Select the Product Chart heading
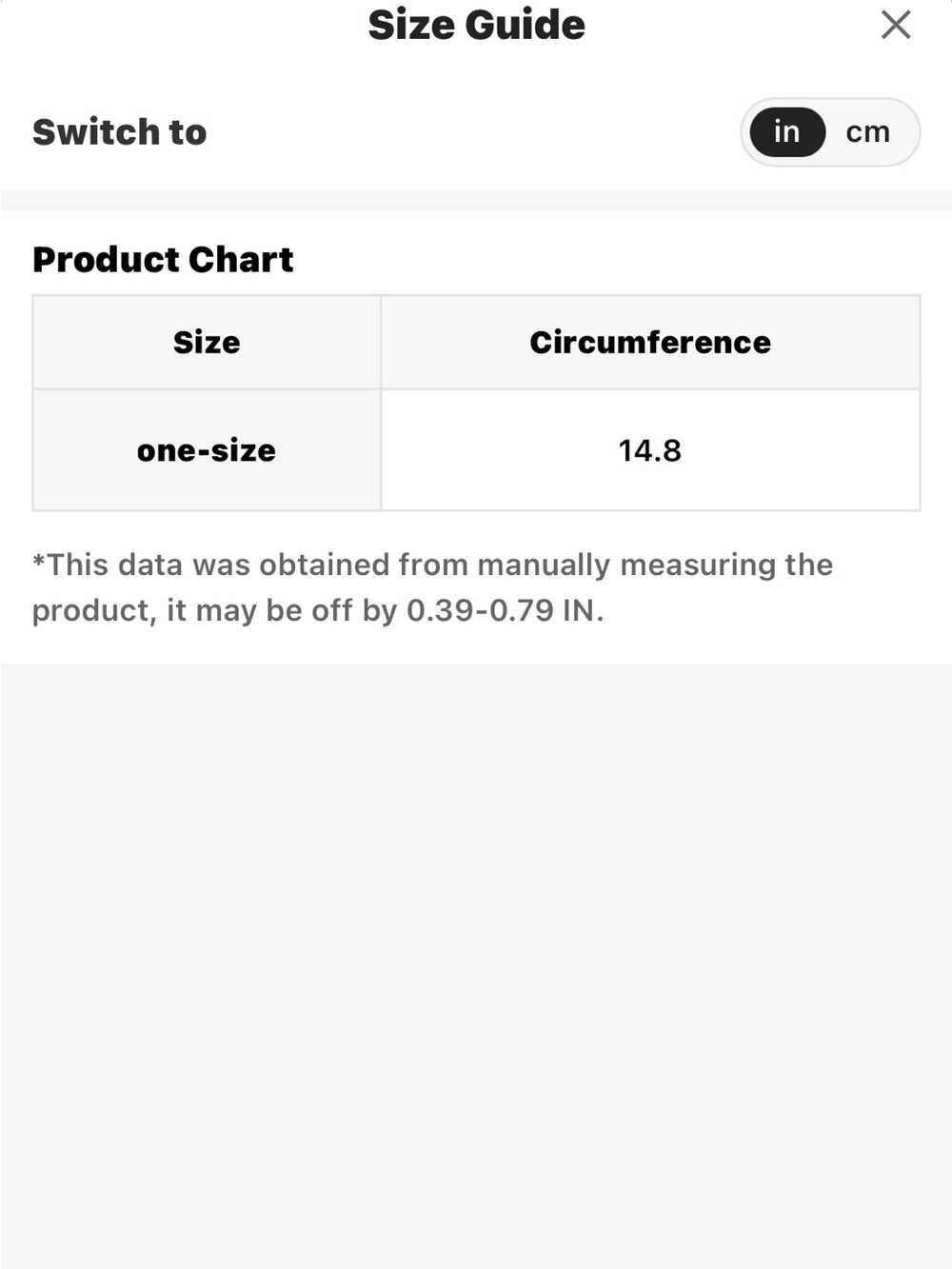 pyautogui.click(x=163, y=259)
